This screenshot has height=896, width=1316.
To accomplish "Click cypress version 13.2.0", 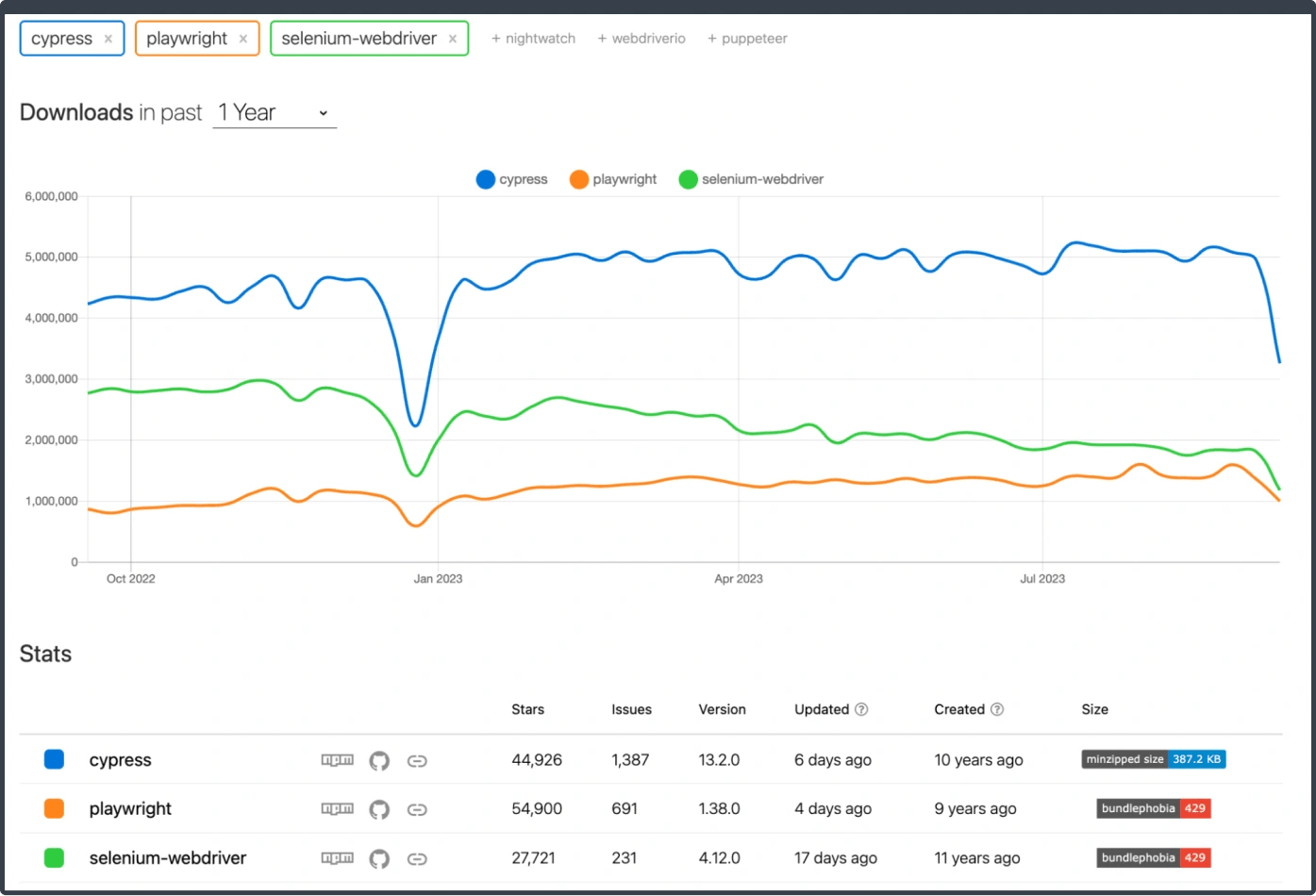I will click(x=719, y=760).
